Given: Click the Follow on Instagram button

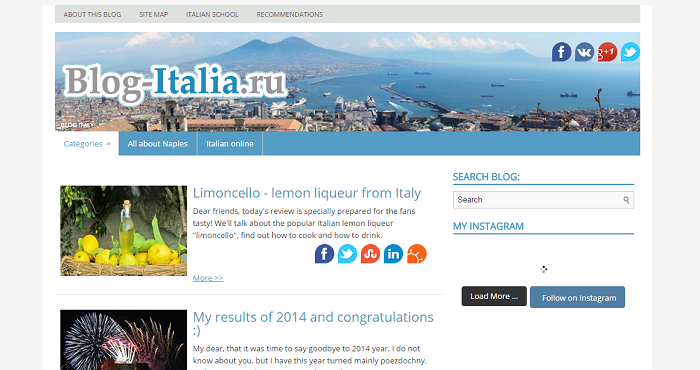Looking at the screenshot, I should [577, 297].
